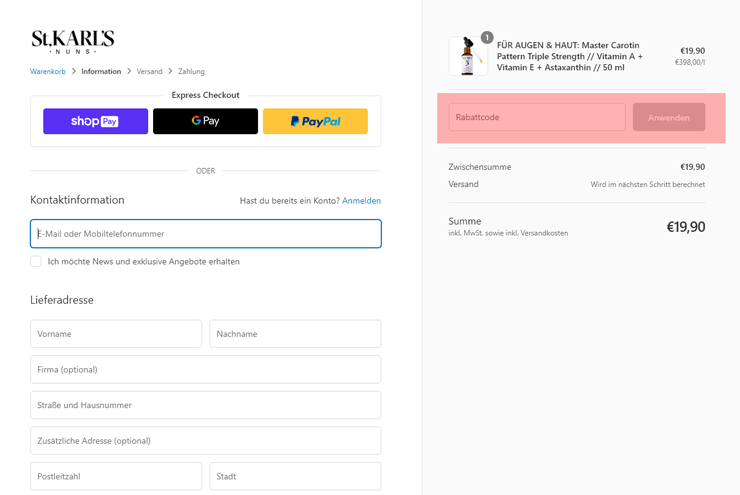Select the Information breadcrumb step
740x495 pixels.
[101, 72]
